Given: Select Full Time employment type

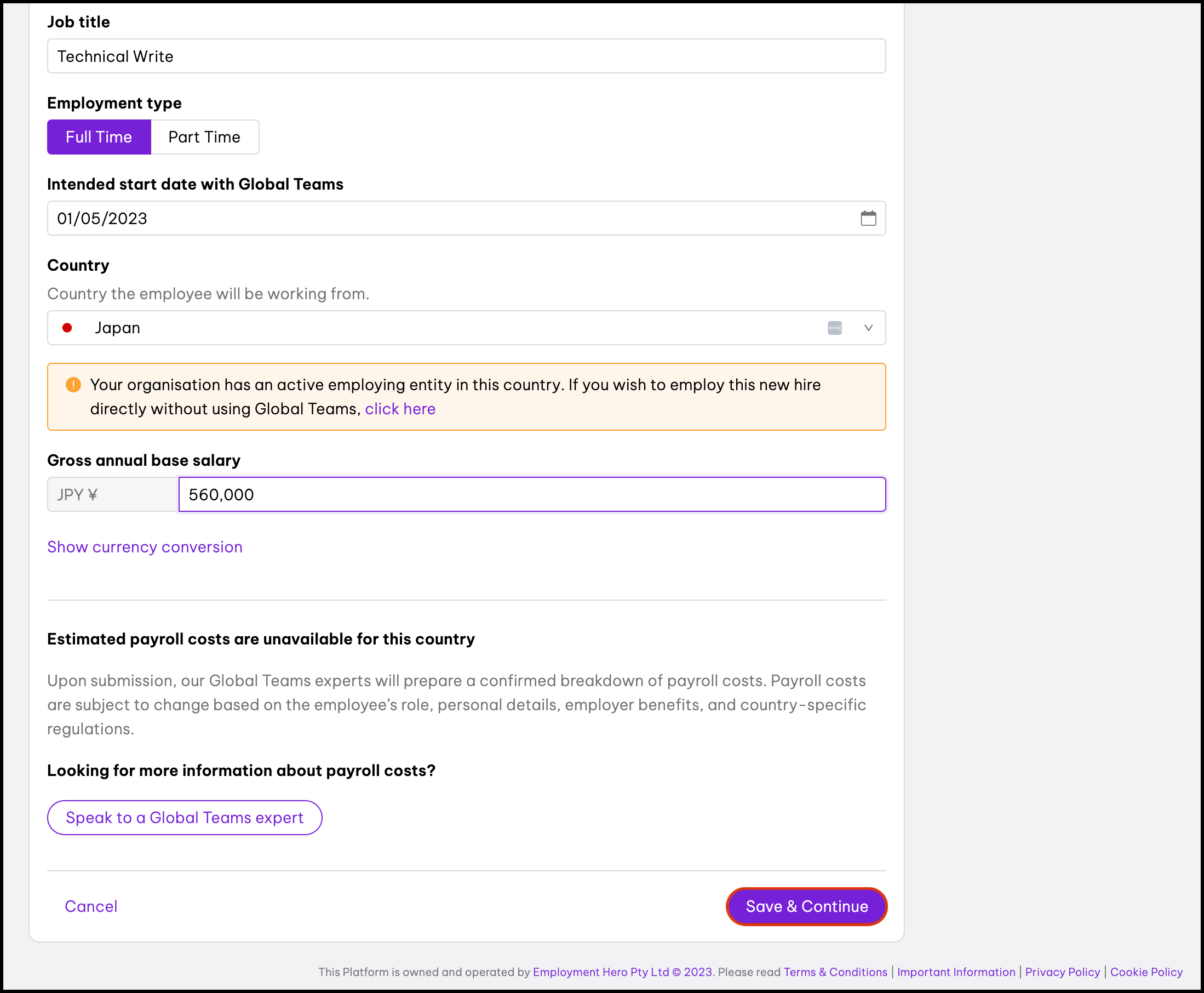Looking at the screenshot, I should pos(99,136).
